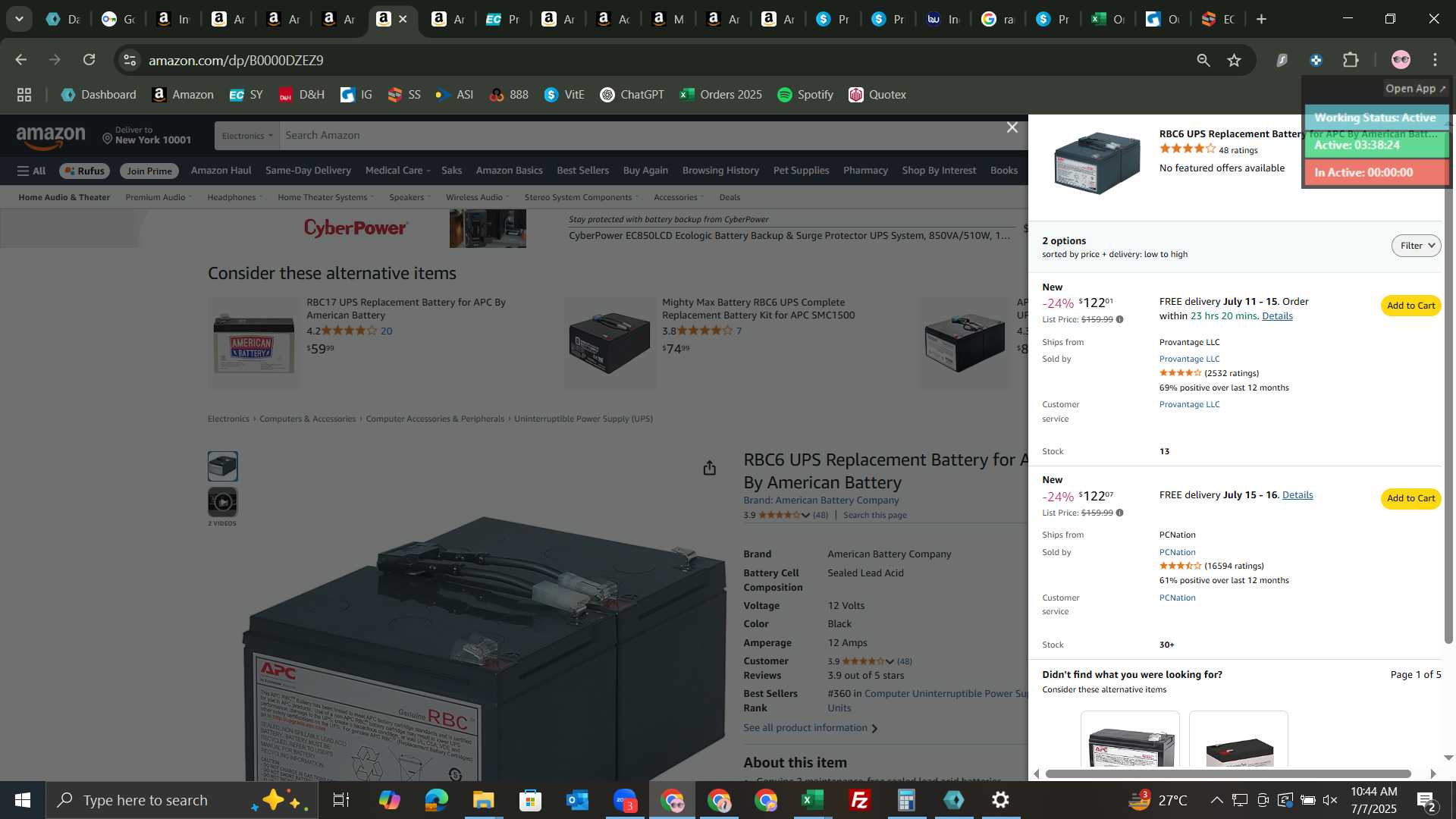Open the Orders 2025 bookmark
Screen dimensions: 1456x819
(721, 95)
